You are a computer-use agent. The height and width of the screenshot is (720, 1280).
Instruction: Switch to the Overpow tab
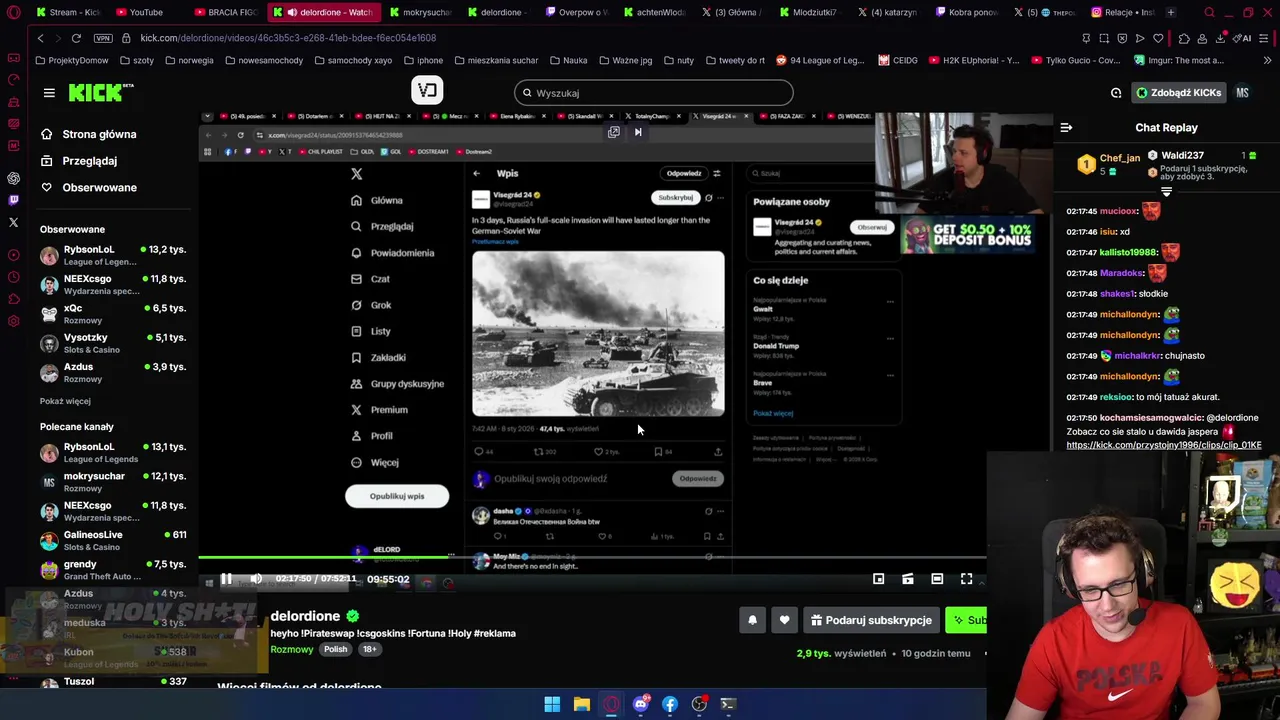click(x=578, y=12)
